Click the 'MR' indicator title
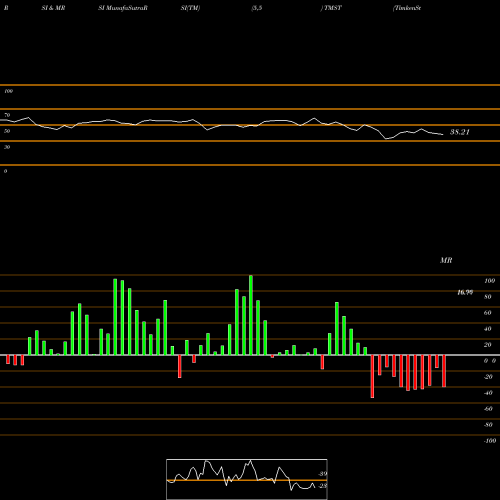 [x=446, y=260]
